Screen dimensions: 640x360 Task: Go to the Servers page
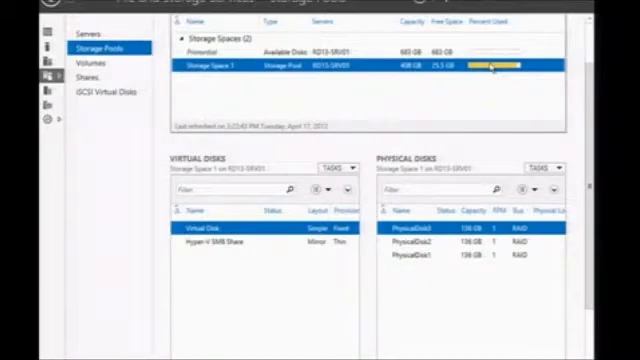click(88, 34)
